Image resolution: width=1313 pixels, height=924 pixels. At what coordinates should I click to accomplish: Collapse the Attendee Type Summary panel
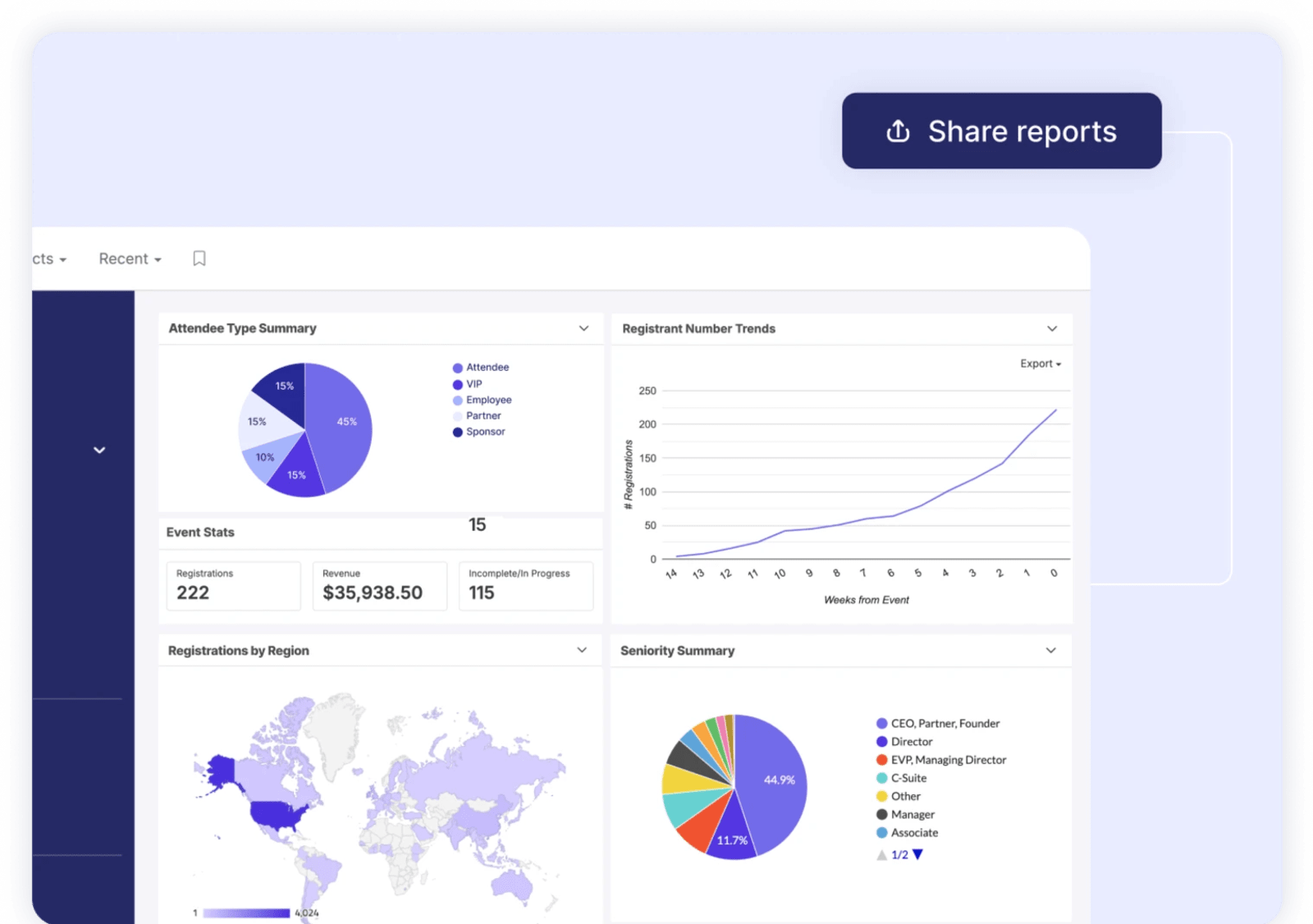pos(584,327)
